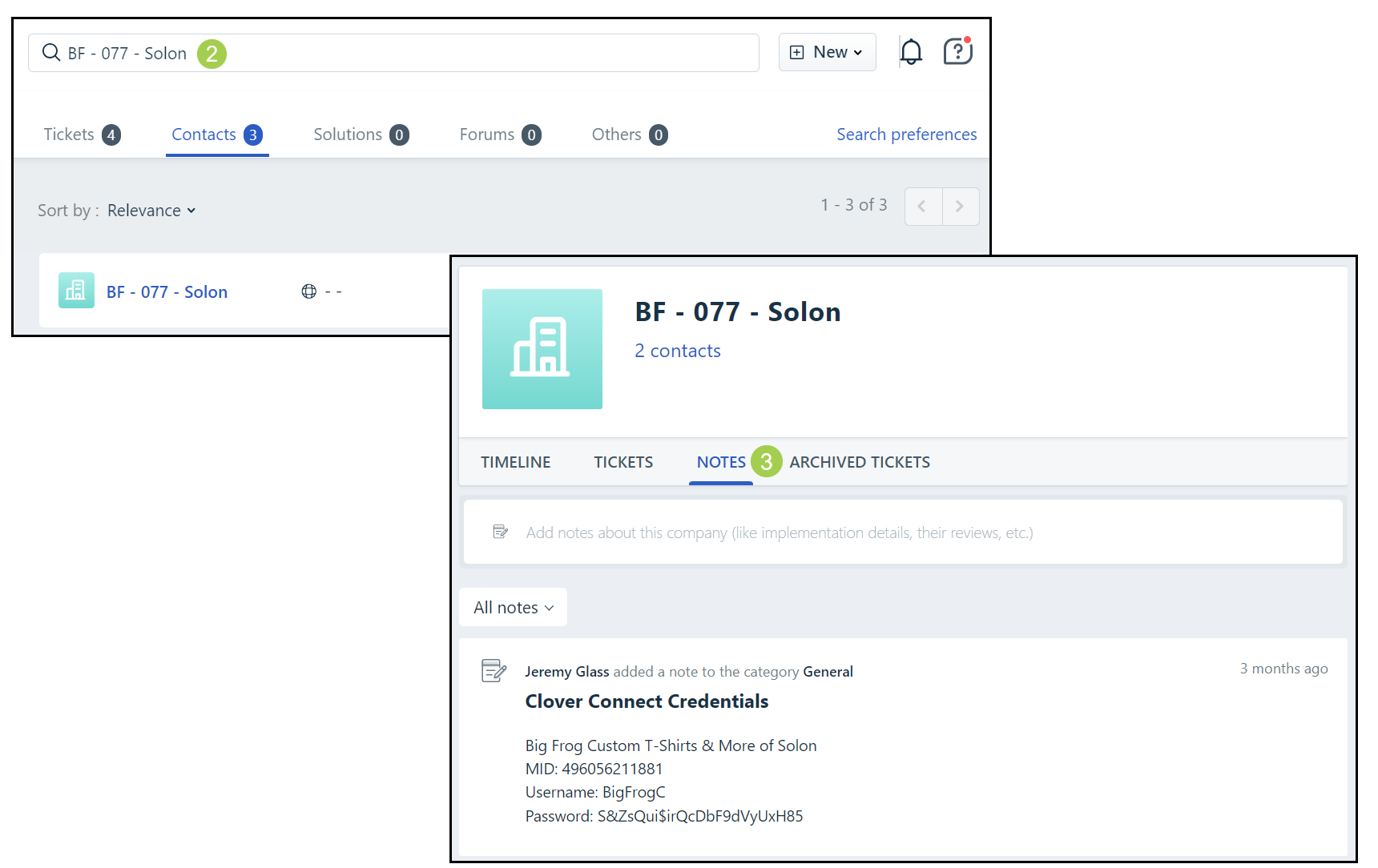Click the 3 months ago timestamp
1378x868 pixels.
(x=1284, y=669)
